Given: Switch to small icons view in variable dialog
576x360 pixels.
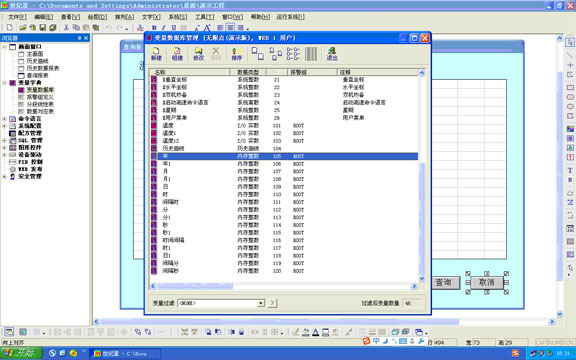Looking at the screenshot, I should [276, 53].
